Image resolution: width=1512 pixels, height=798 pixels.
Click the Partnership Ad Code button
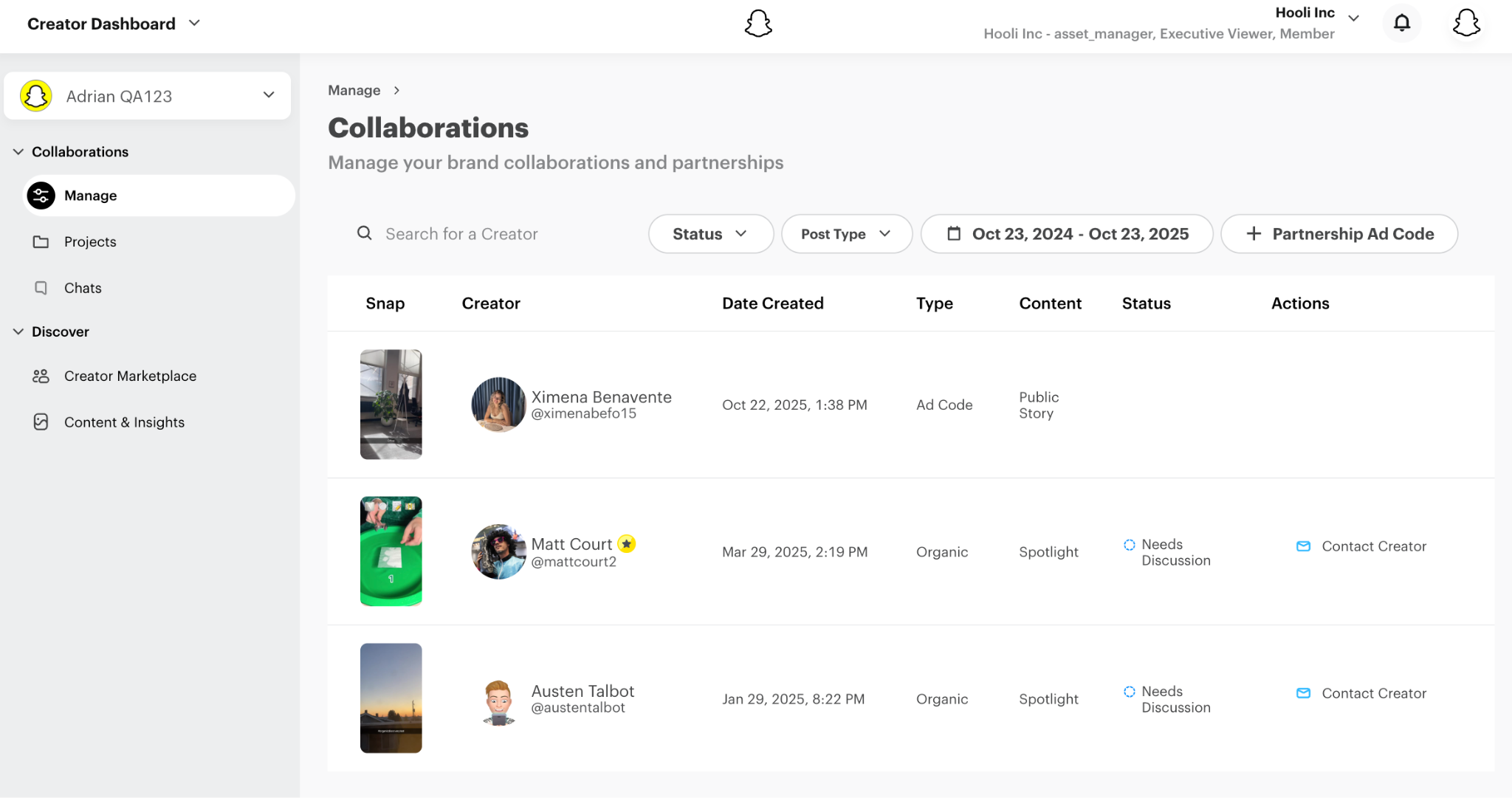(x=1339, y=234)
